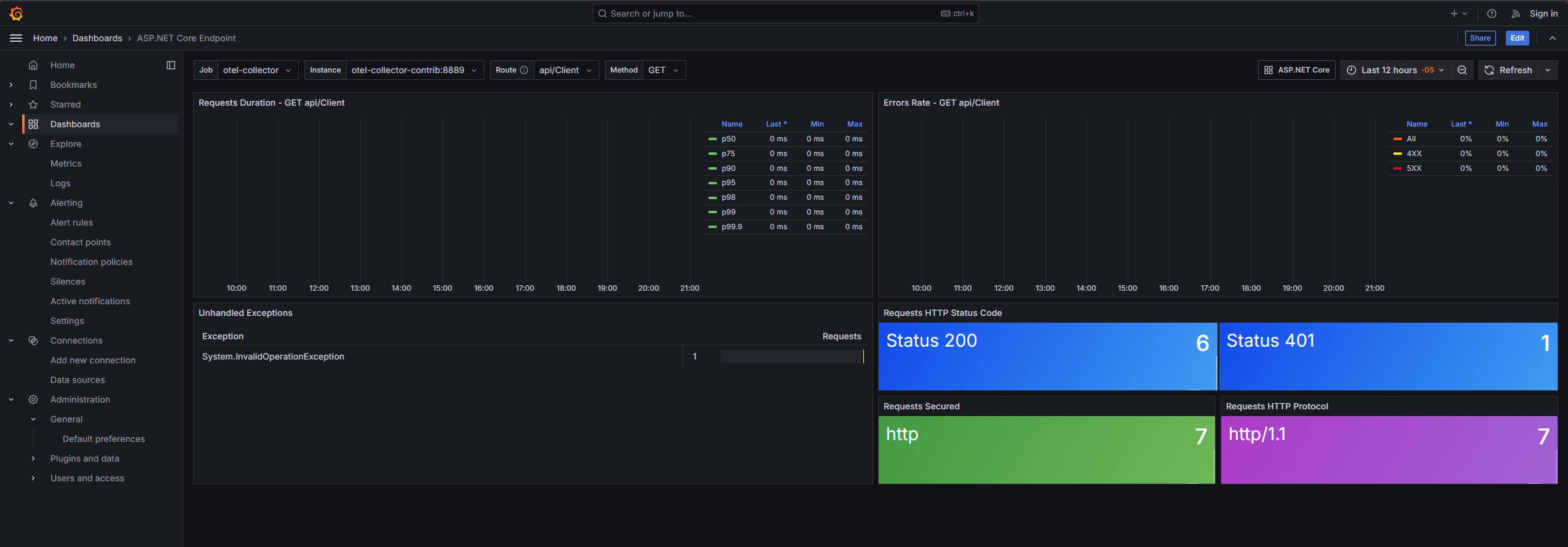Screen dimensions: 1568x547
Task: Click the Alerting bell icon
Action: point(33,203)
